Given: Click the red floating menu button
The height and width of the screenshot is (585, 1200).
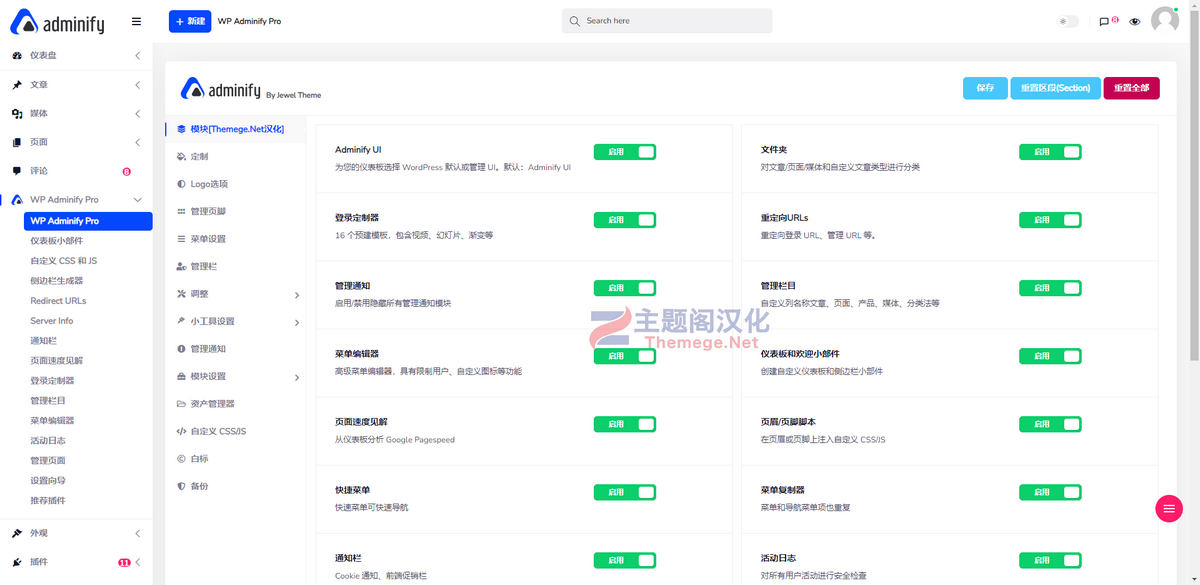Looking at the screenshot, I should tap(1168, 508).
